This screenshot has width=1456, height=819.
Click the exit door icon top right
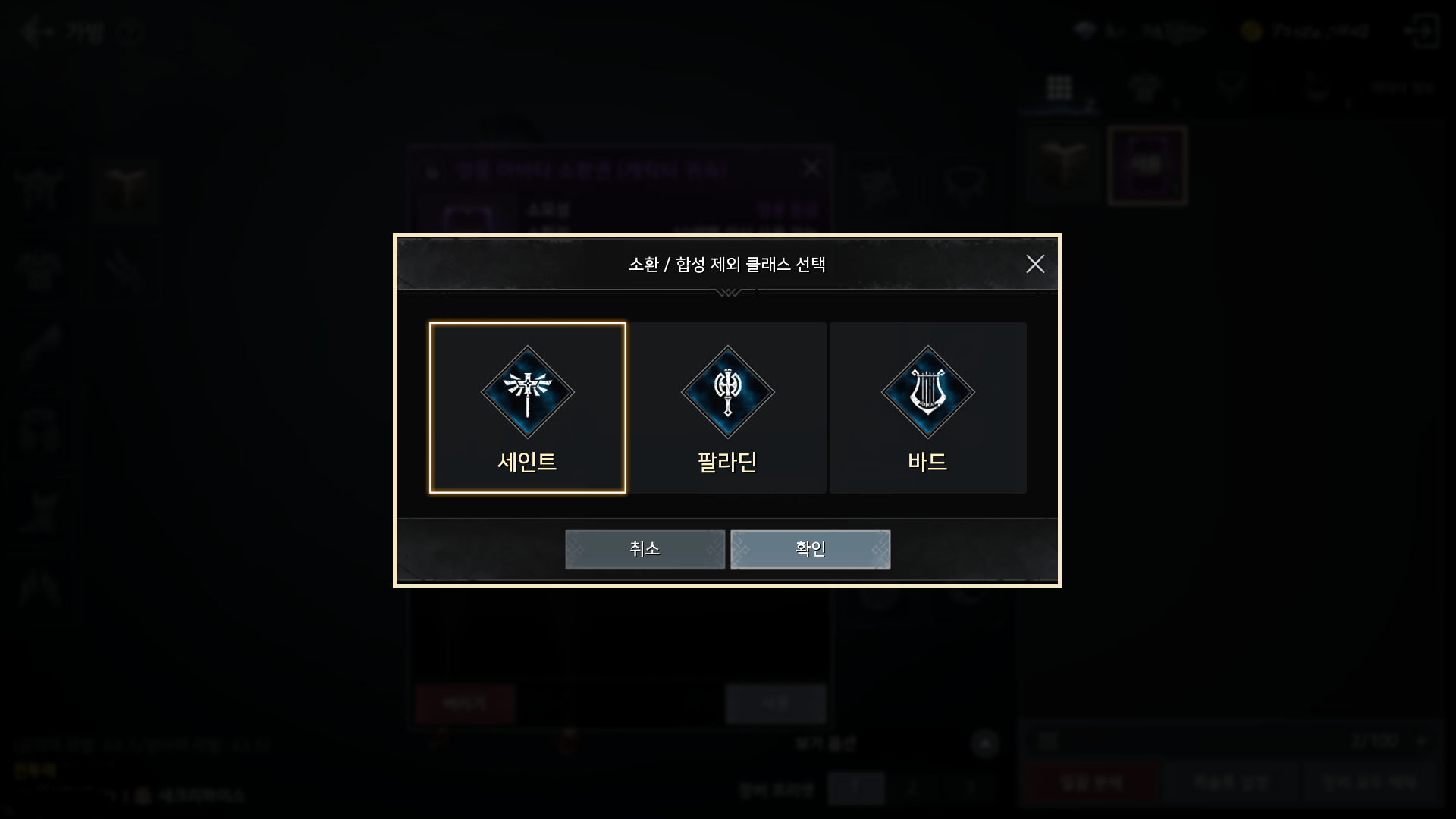(1421, 31)
